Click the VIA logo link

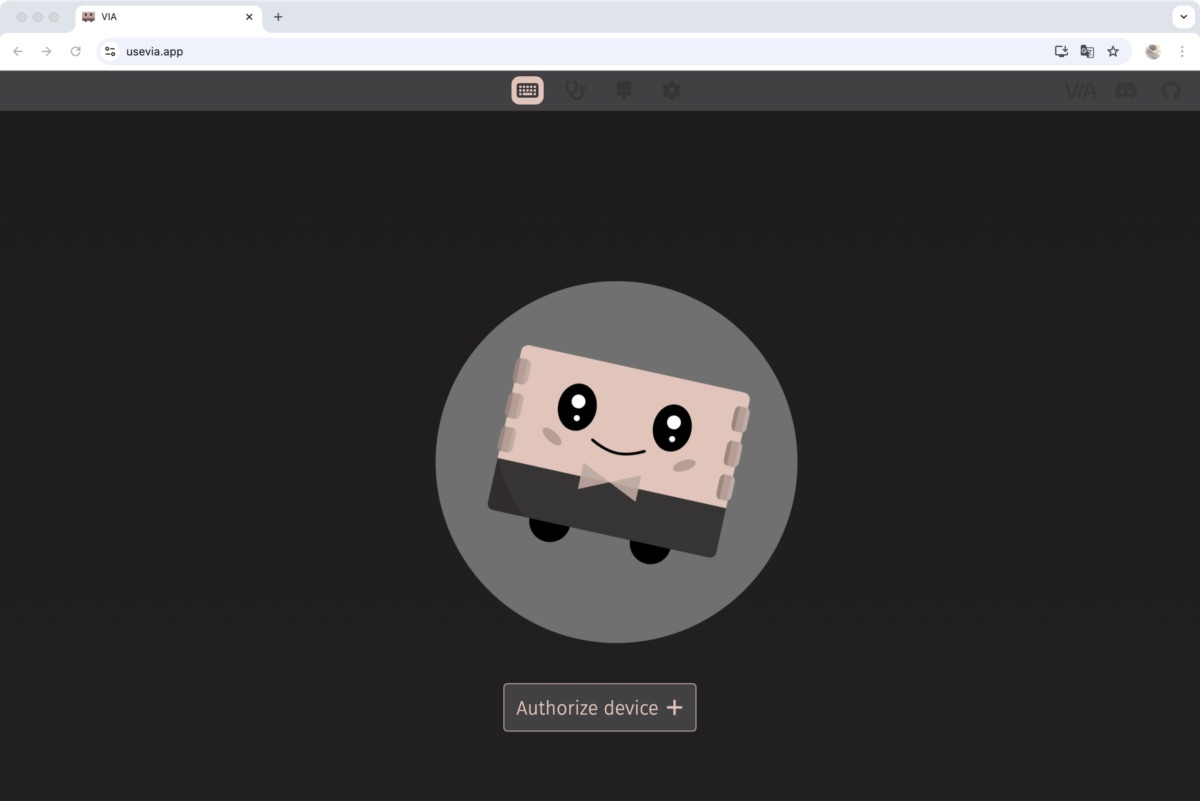pyautogui.click(x=1080, y=91)
